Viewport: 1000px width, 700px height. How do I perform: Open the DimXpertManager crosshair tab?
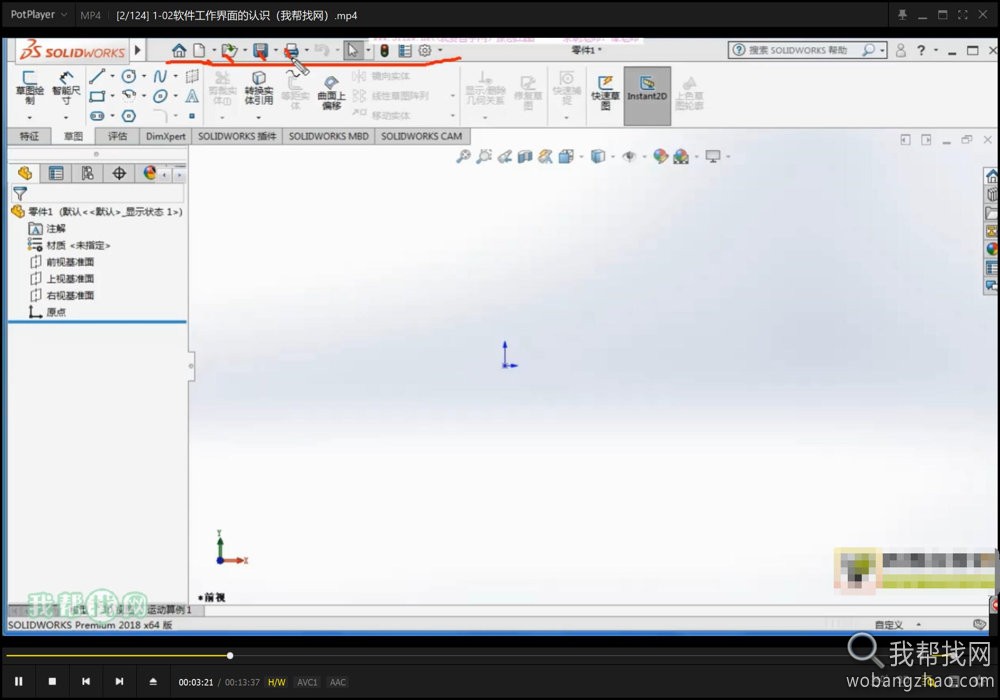(119, 173)
